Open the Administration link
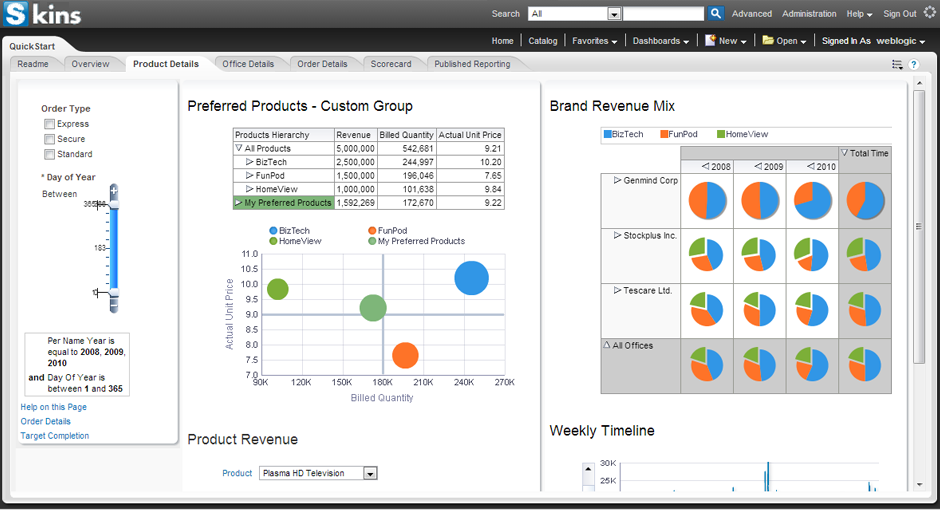Viewport: 940px width, 510px height. 809,14
